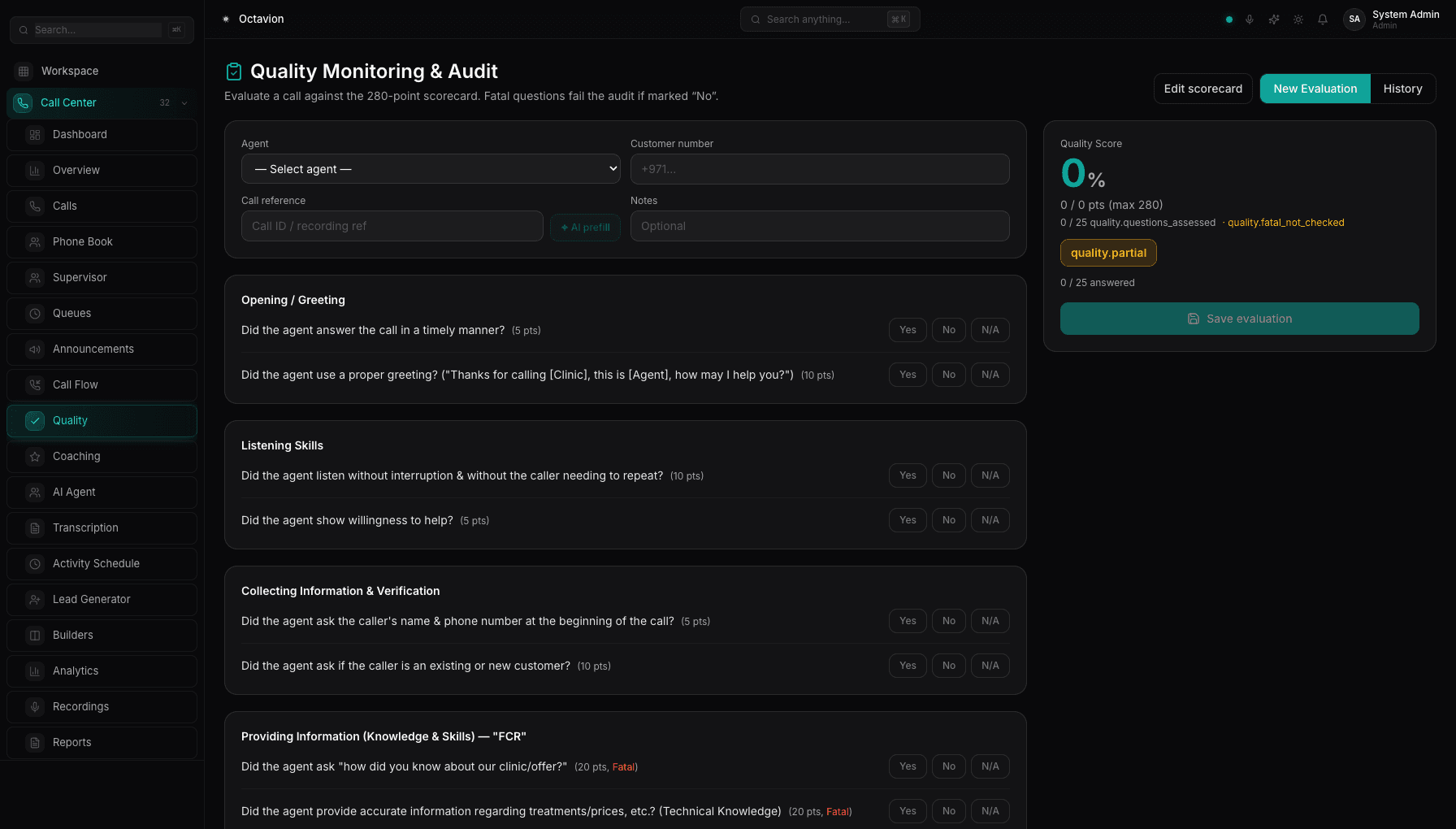The width and height of the screenshot is (1456, 829).
Task: Focus the top Search anything box
Action: [x=830, y=20]
